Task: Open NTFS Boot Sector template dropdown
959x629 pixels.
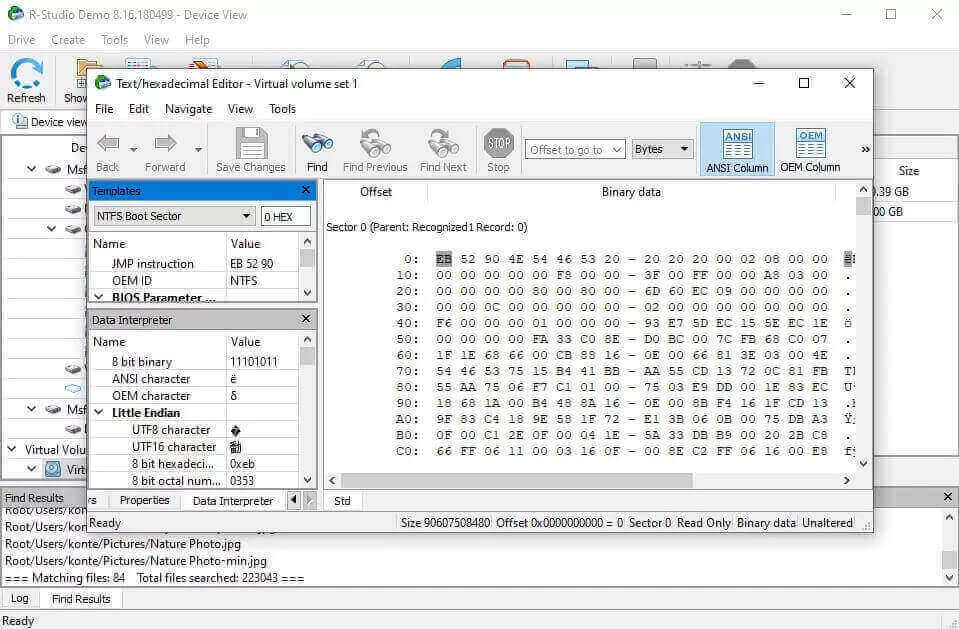Action: [174, 216]
